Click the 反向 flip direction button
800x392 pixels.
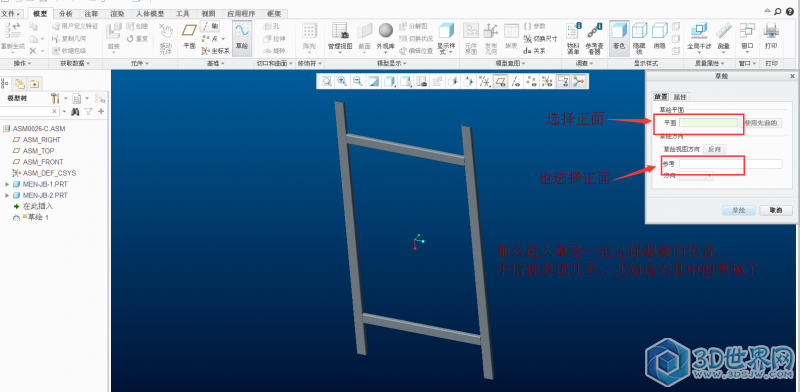click(714, 149)
